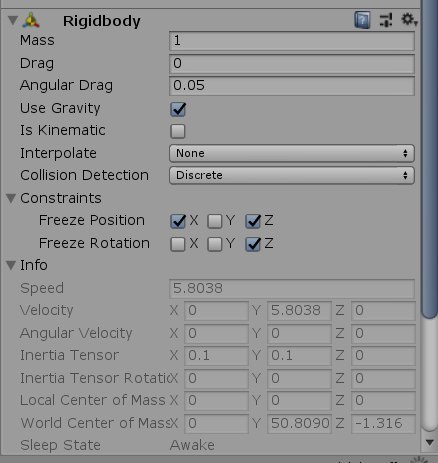Click the Collision Detection label
The width and height of the screenshot is (438, 463).
[84, 175]
